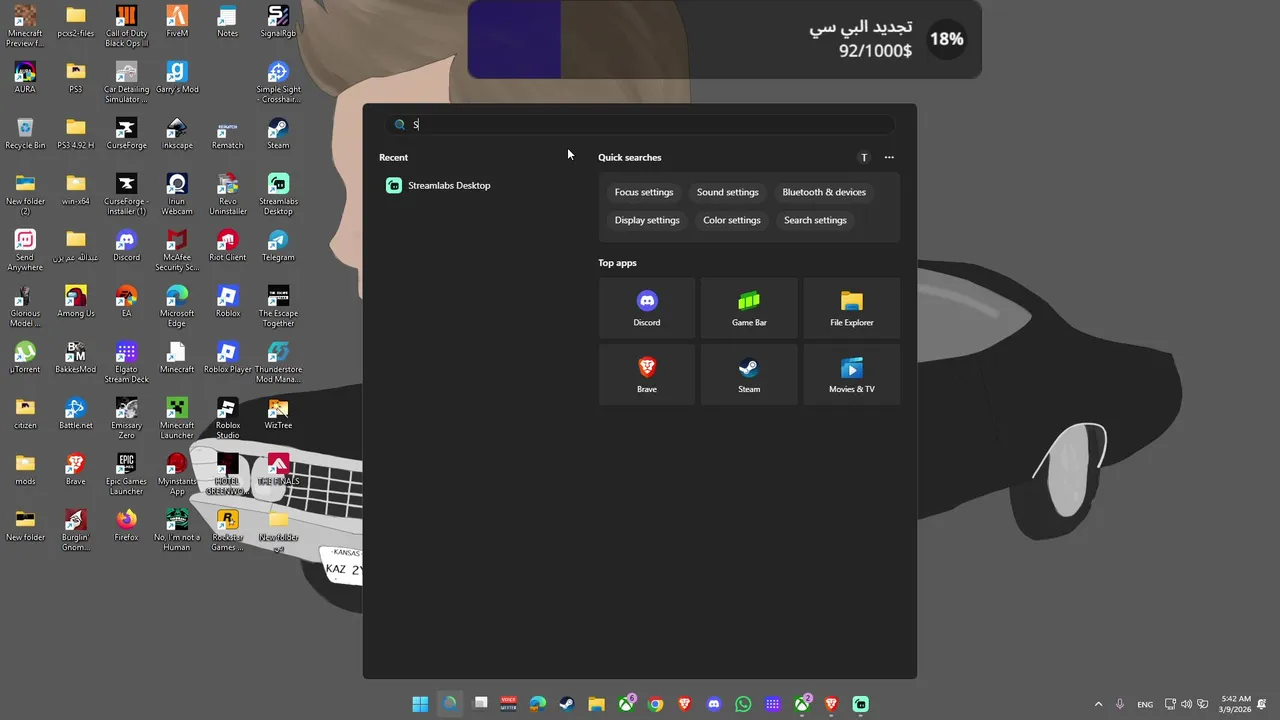Screen dimensions: 1280x720
Task: Open the T account button in the search panel
Action: click(864, 157)
